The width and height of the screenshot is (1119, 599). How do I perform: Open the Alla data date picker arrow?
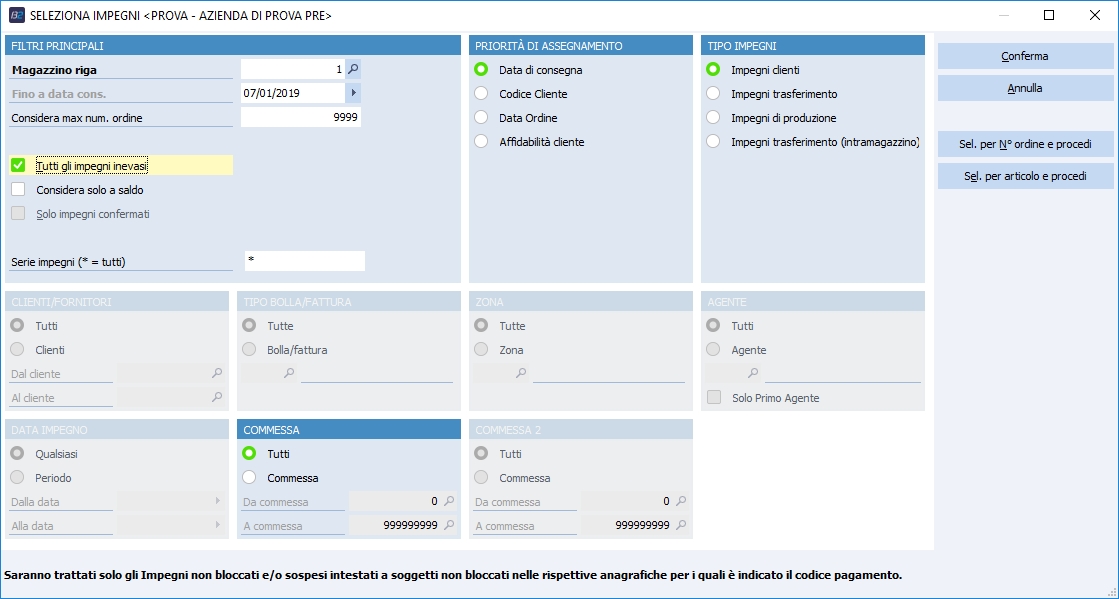[217, 525]
